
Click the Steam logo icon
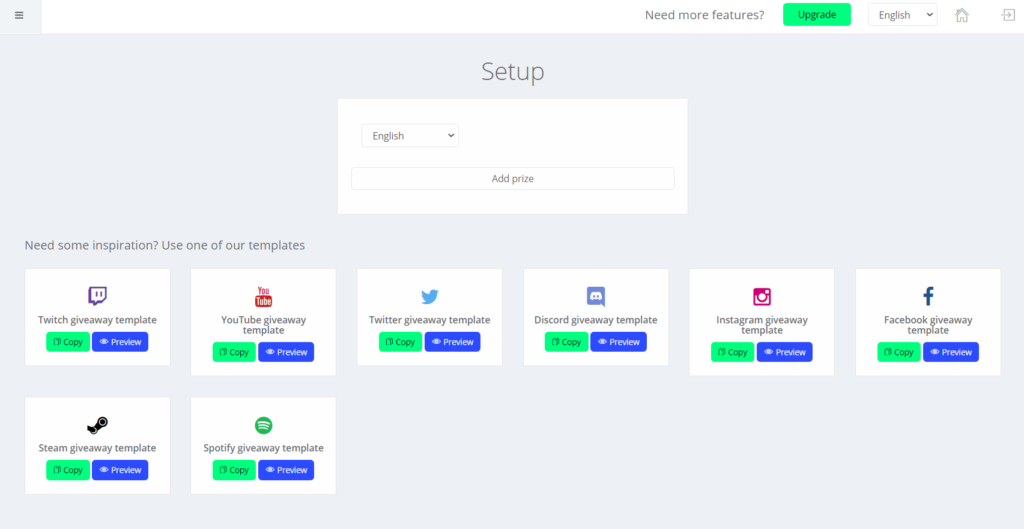click(97, 425)
